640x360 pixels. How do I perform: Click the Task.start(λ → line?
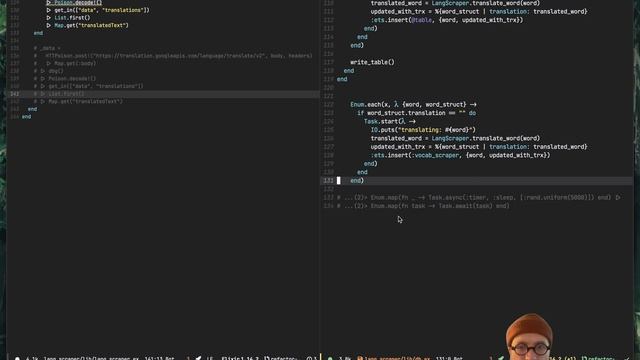pos(390,121)
